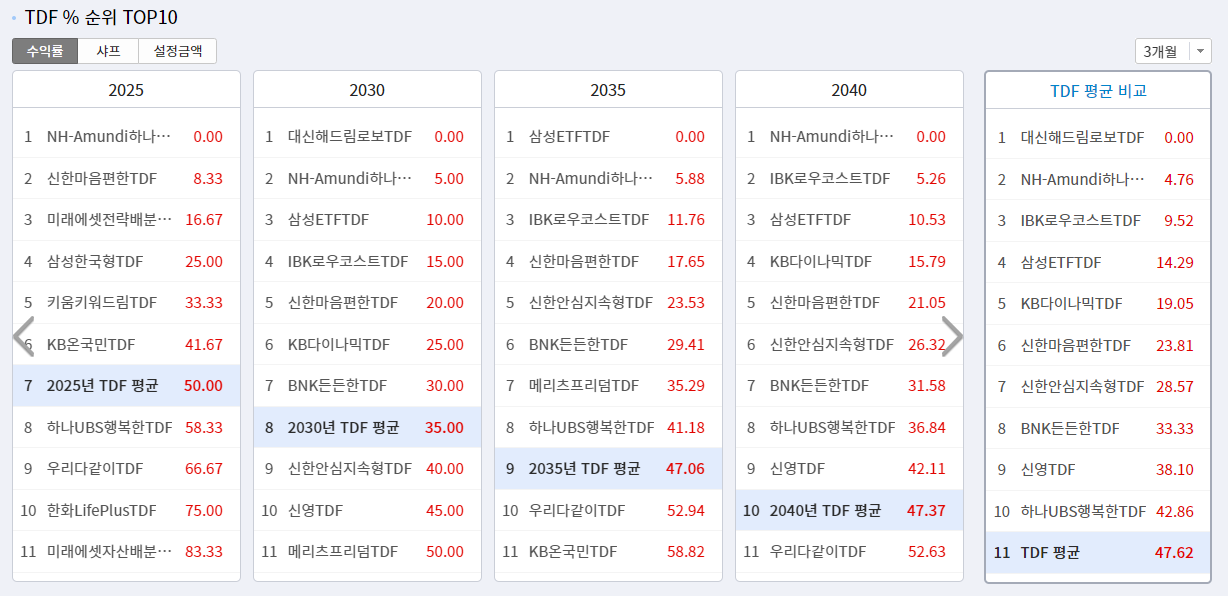The height and width of the screenshot is (596, 1228).
Task: Click the 2025 card header
Action: click(126, 90)
